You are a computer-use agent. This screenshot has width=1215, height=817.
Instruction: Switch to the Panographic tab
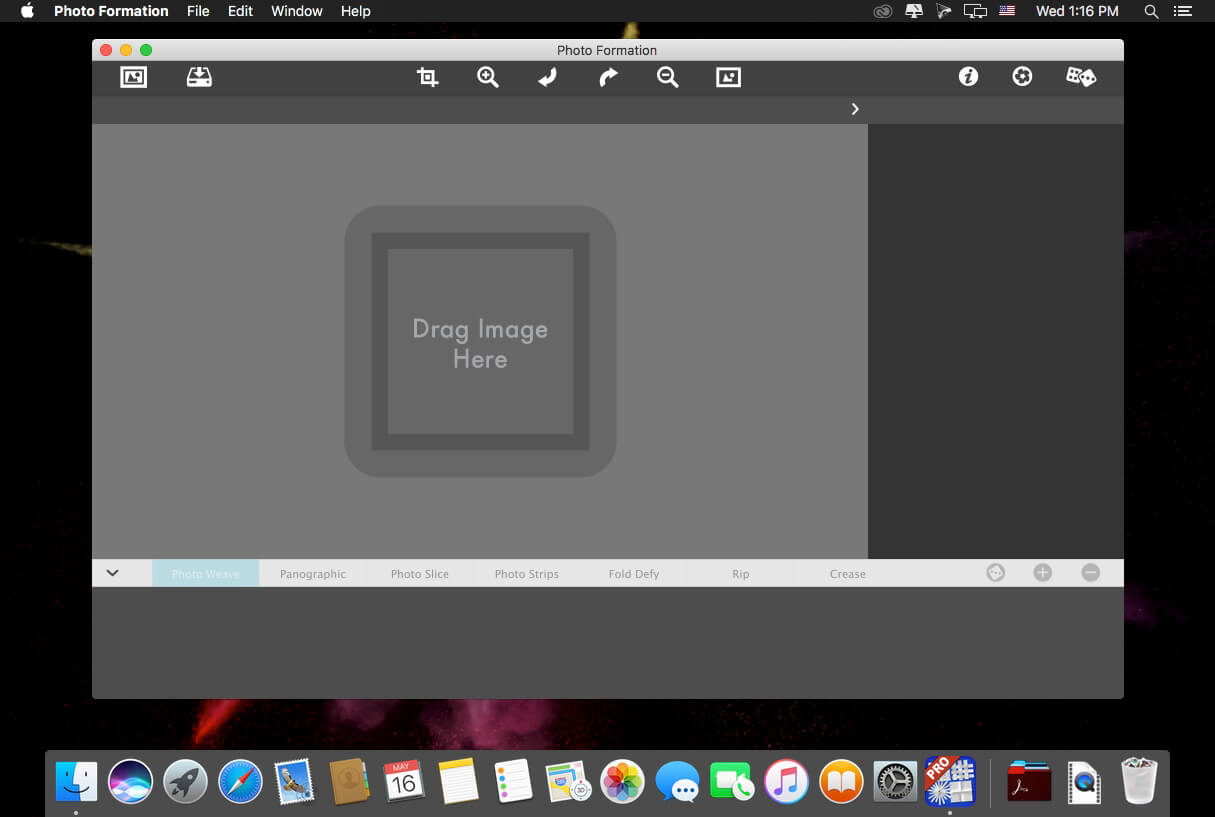(313, 574)
